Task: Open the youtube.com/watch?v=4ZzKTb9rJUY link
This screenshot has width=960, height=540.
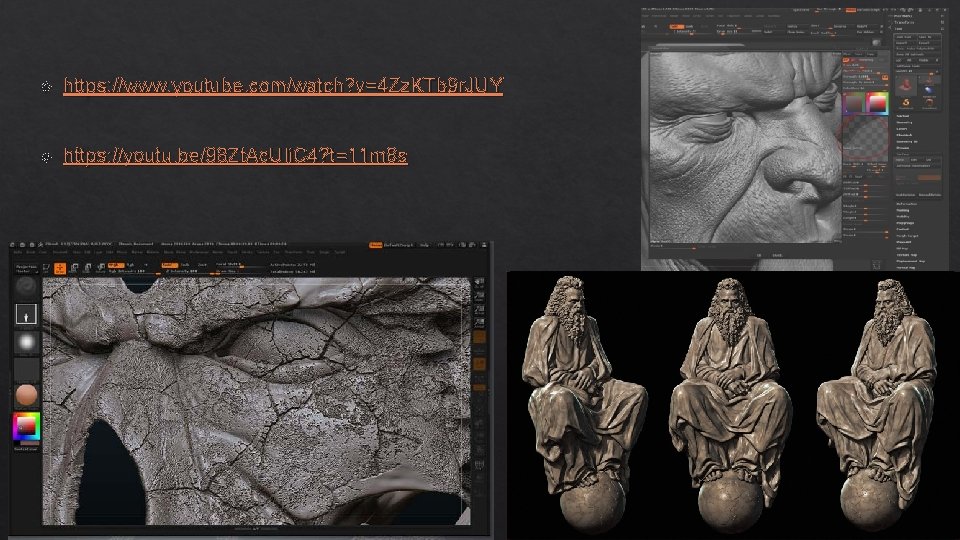Action: coord(283,85)
